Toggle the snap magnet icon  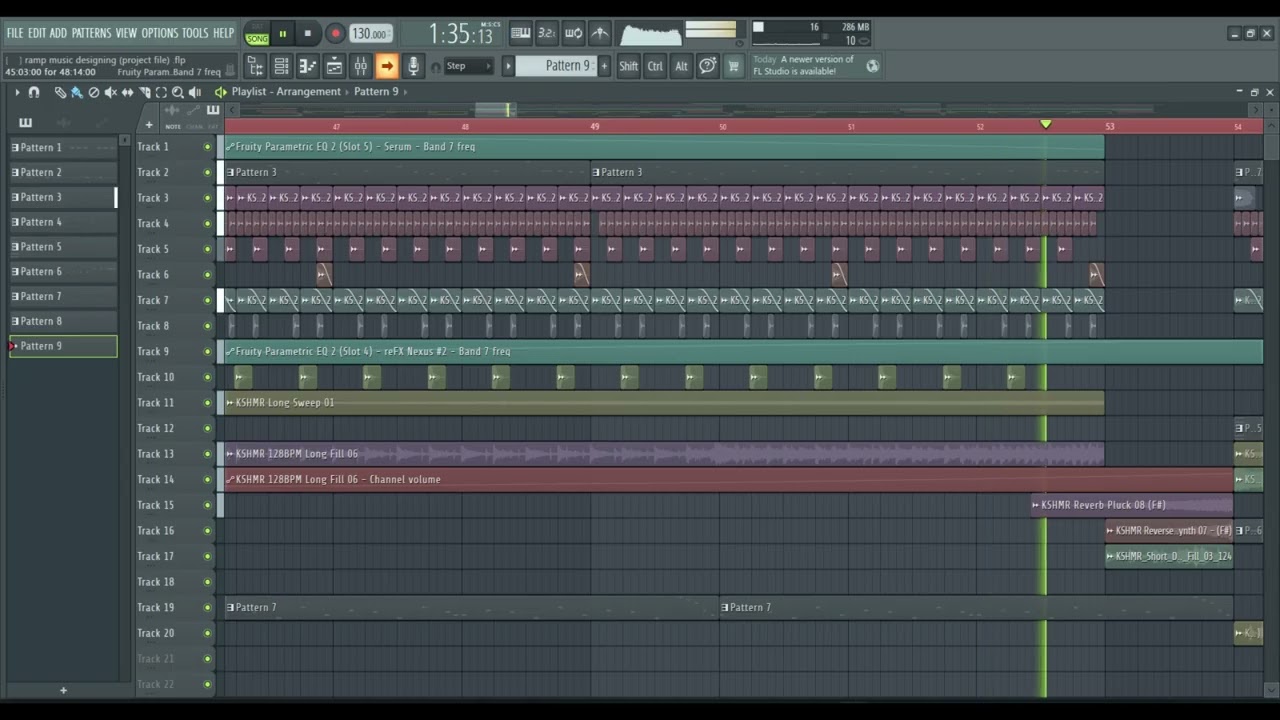[x=34, y=92]
